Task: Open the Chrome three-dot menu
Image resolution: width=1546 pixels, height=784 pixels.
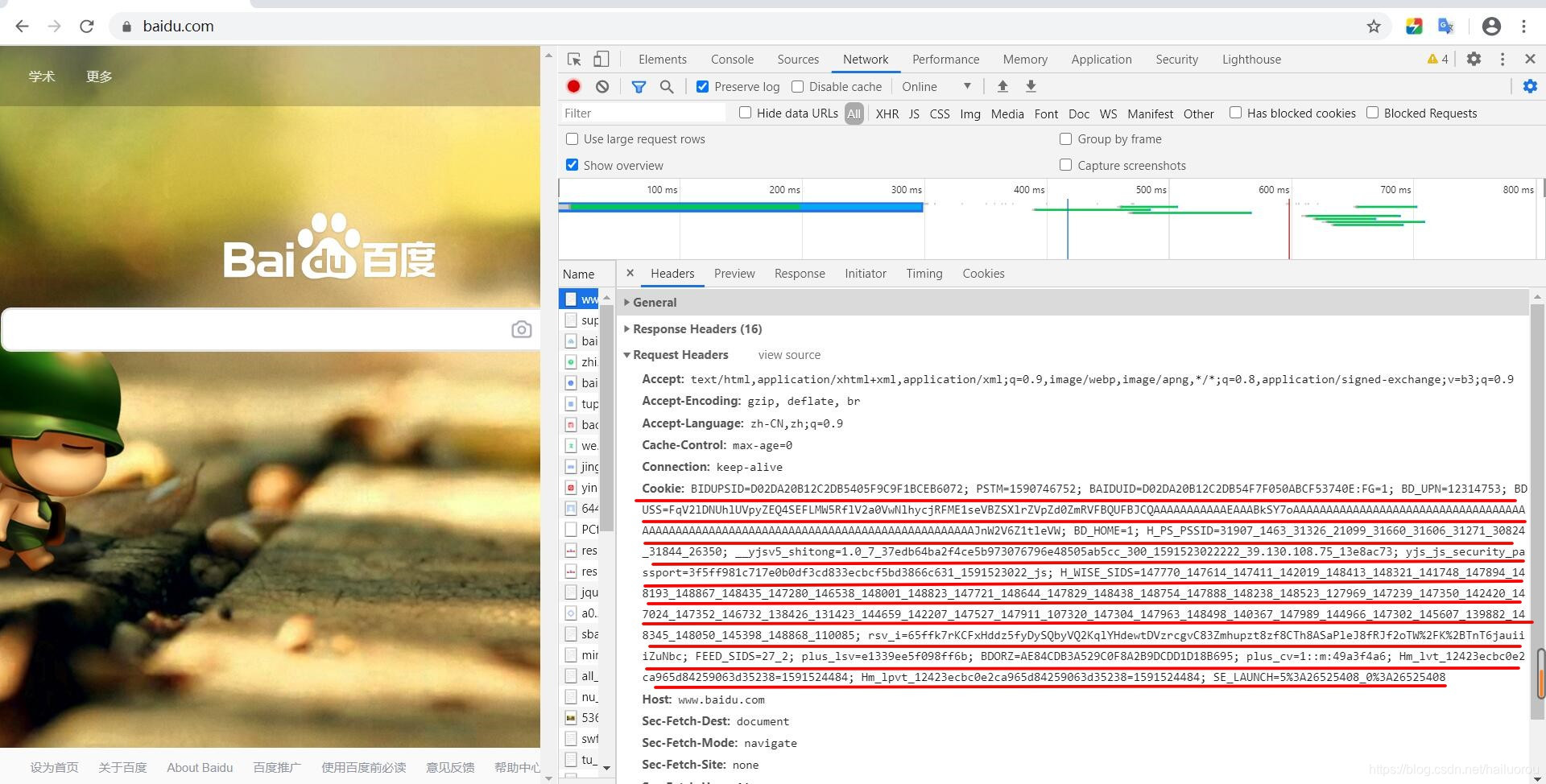Action: click(x=1523, y=26)
